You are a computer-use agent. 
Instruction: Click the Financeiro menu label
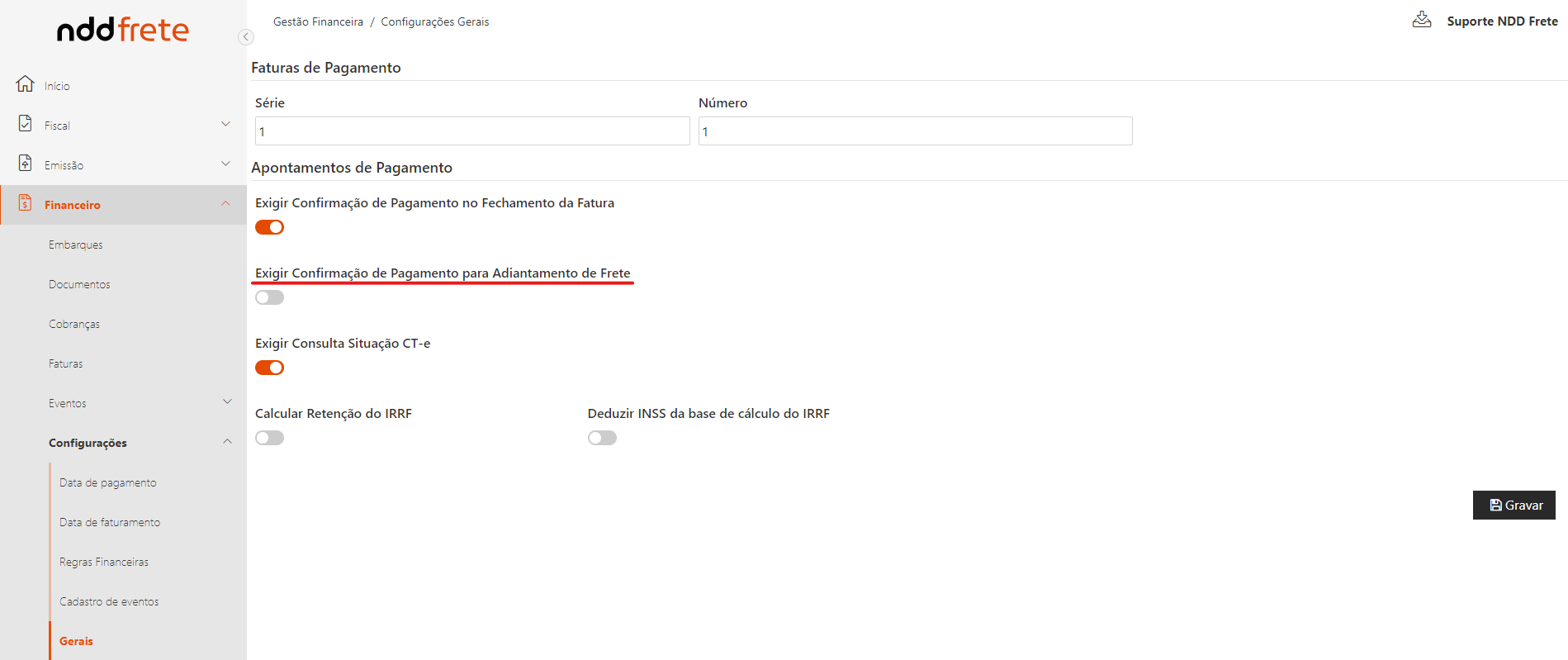pos(73,205)
